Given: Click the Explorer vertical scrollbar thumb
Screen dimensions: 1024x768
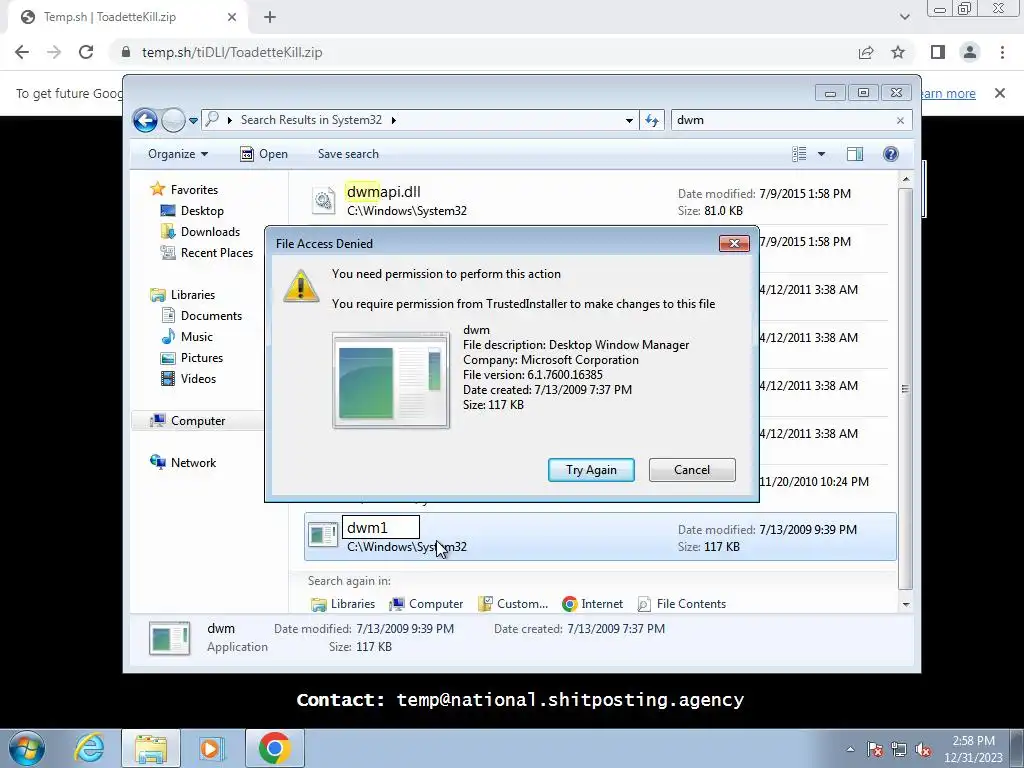Looking at the screenshot, I should [x=906, y=389].
